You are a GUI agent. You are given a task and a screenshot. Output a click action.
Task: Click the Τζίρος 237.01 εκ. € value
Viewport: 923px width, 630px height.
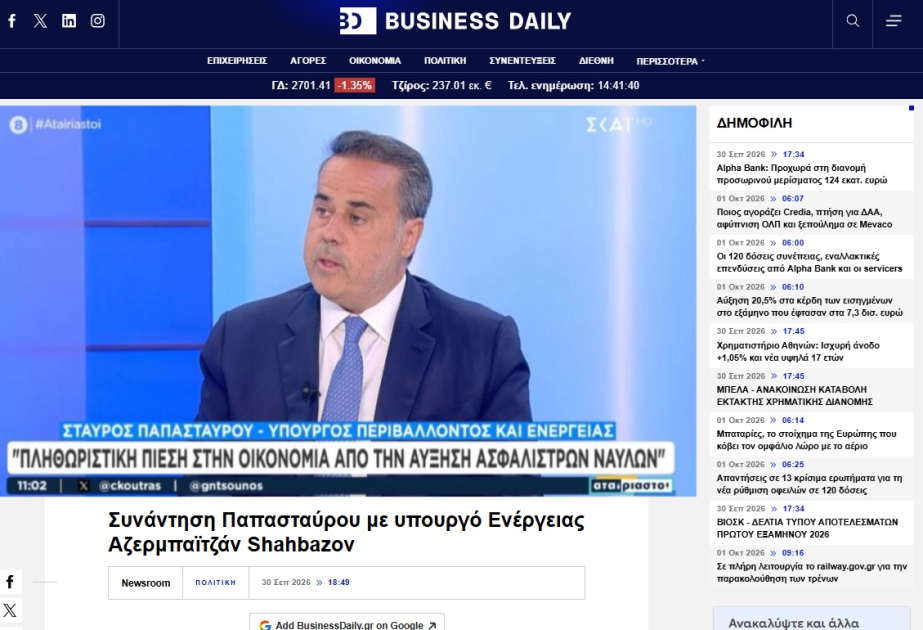point(441,85)
